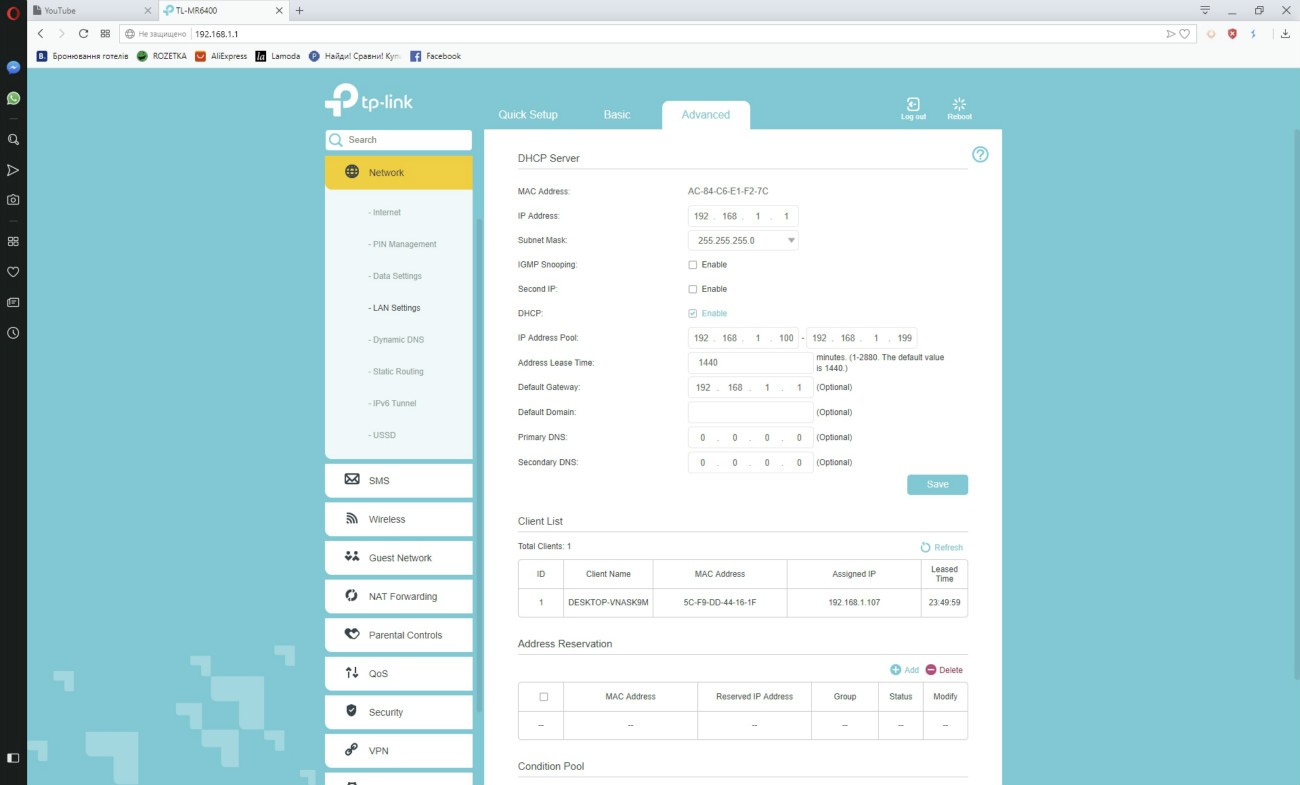Switch to the Quick Setup tab

pos(528,115)
